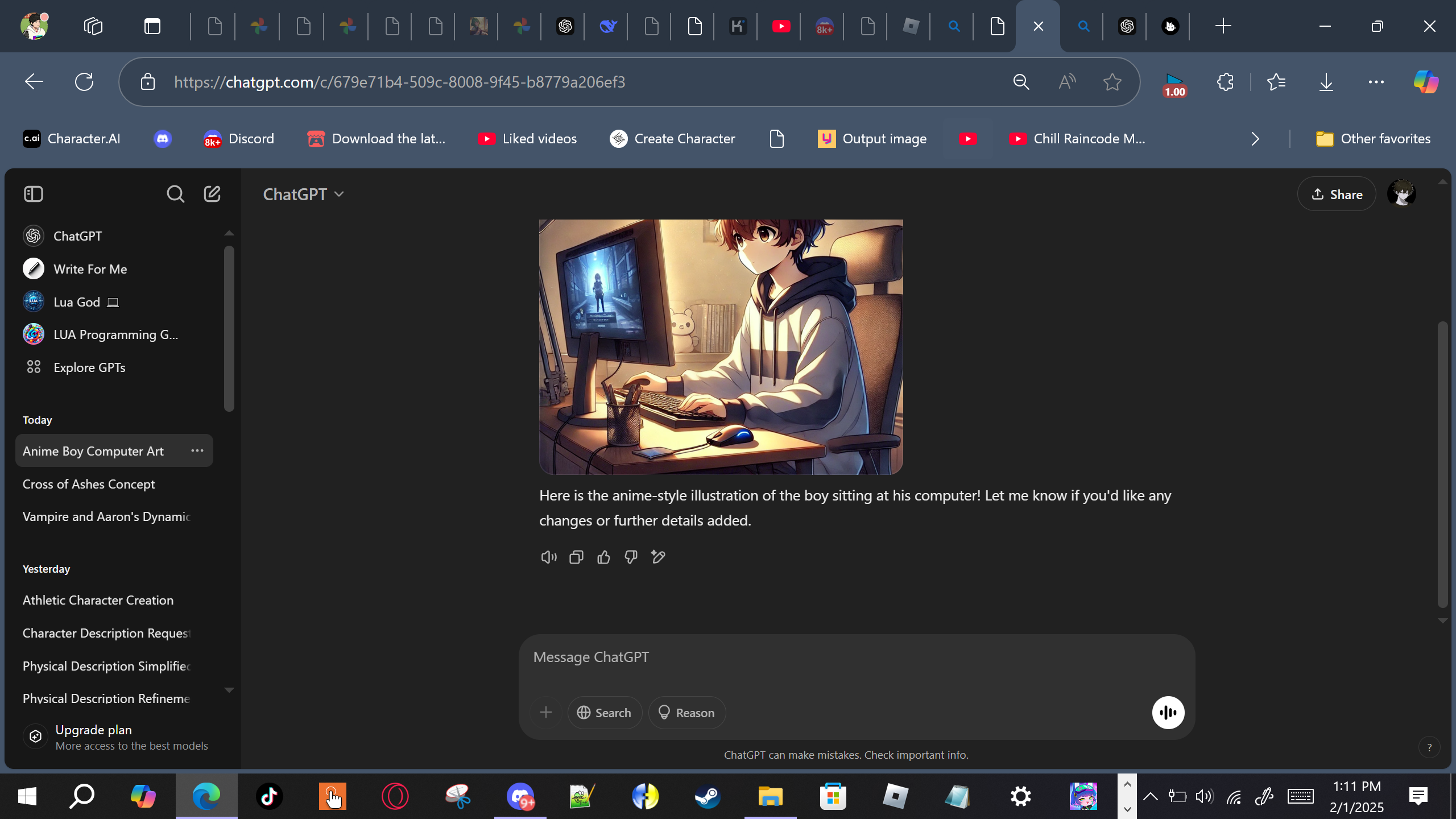Select Explore GPTs in sidebar
Image resolution: width=1456 pixels, height=819 pixels.
(x=89, y=367)
